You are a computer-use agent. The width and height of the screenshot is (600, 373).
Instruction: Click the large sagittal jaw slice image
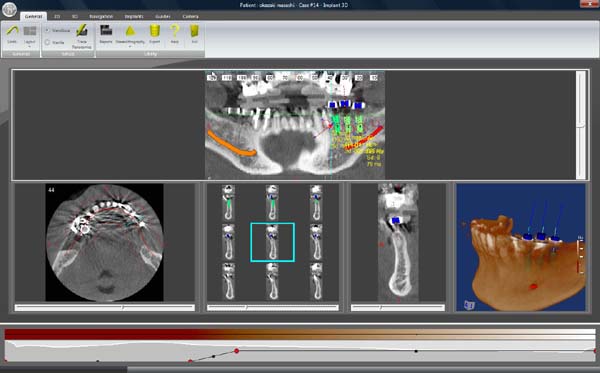tap(398, 243)
